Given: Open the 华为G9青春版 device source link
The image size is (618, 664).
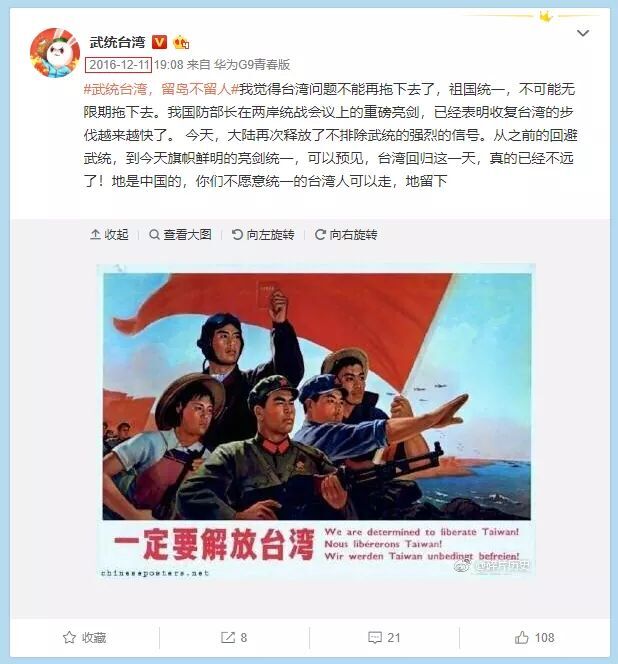Looking at the screenshot, I should pos(252,64).
